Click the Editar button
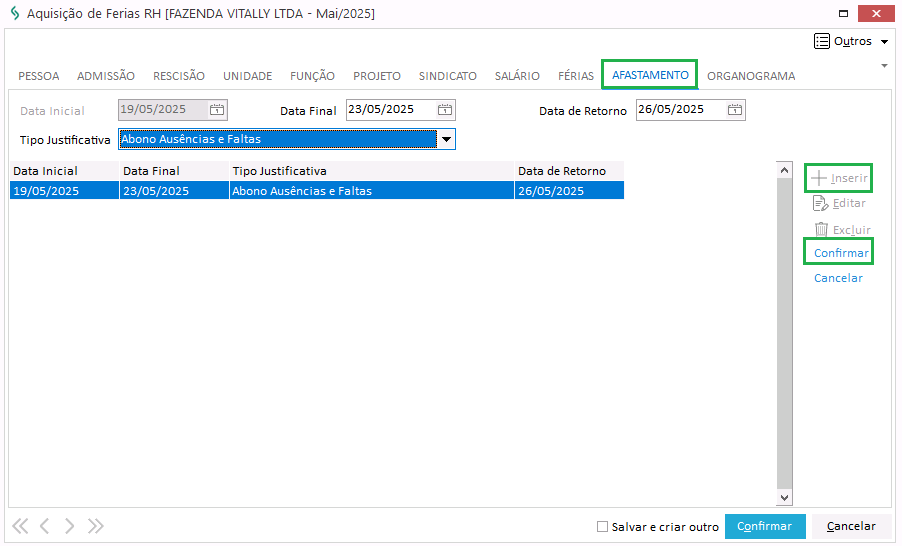The width and height of the screenshot is (902, 546). [839, 203]
